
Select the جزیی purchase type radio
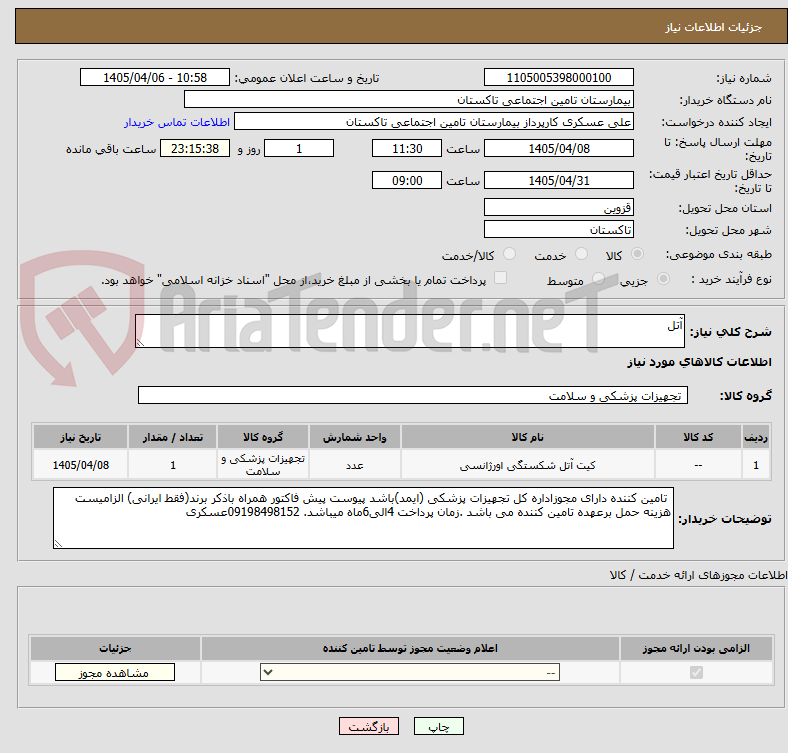click(663, 278)
